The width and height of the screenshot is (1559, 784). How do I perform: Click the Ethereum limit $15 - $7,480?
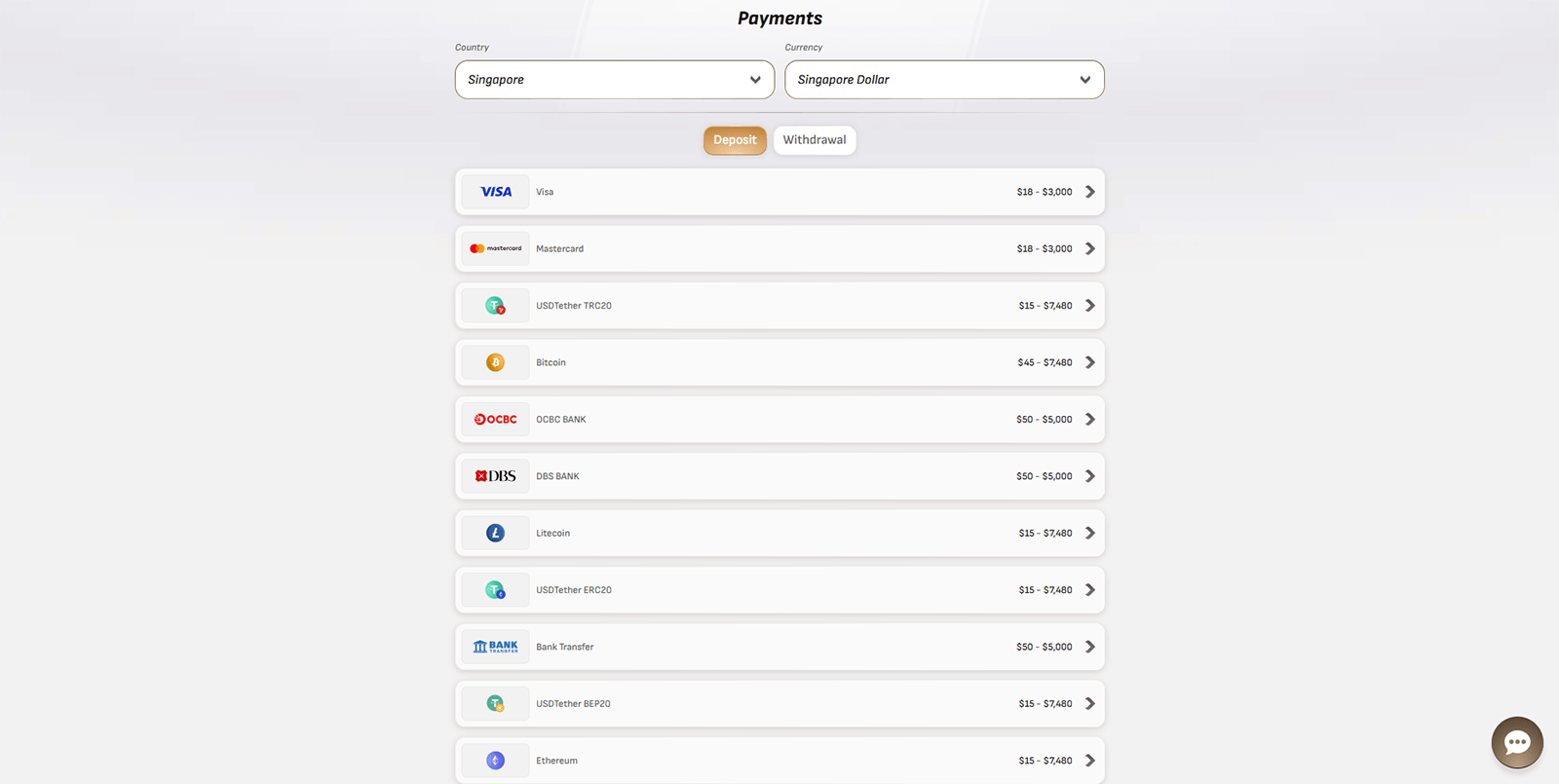point(1046,761)
